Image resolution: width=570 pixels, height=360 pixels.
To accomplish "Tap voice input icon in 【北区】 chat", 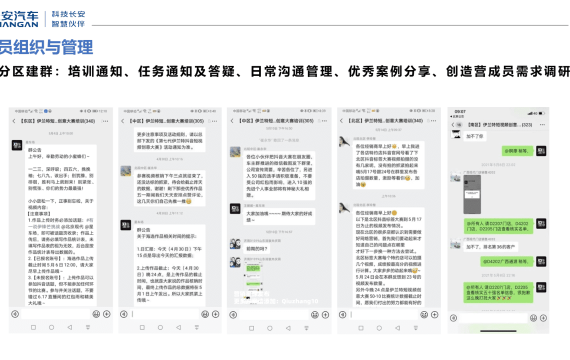I will pyautogui.click(x=342, y=315).
